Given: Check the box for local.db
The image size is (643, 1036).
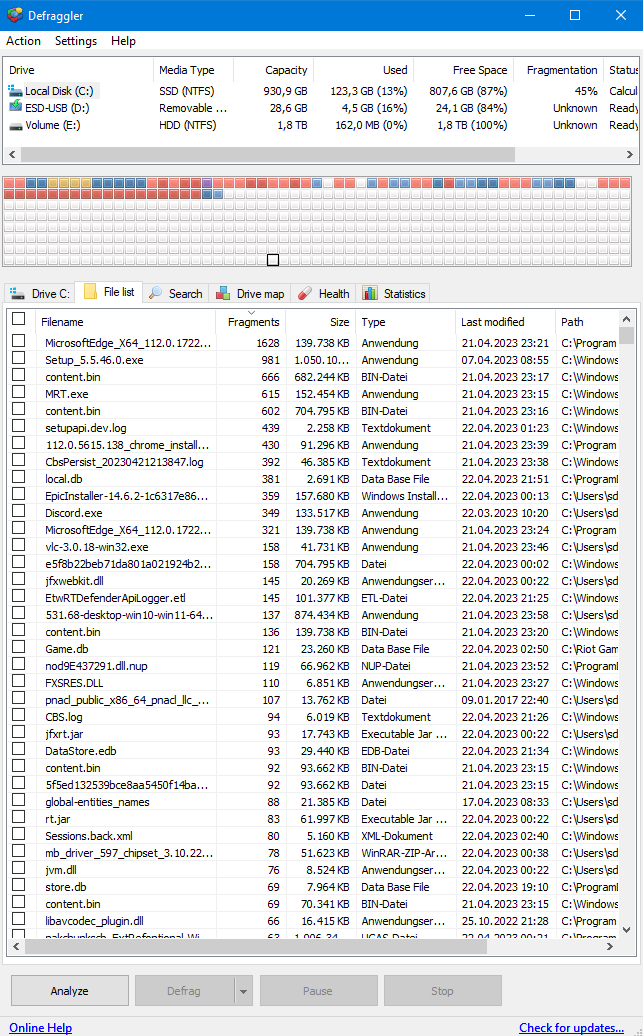Looking at the screenshot, I should 19,476.
